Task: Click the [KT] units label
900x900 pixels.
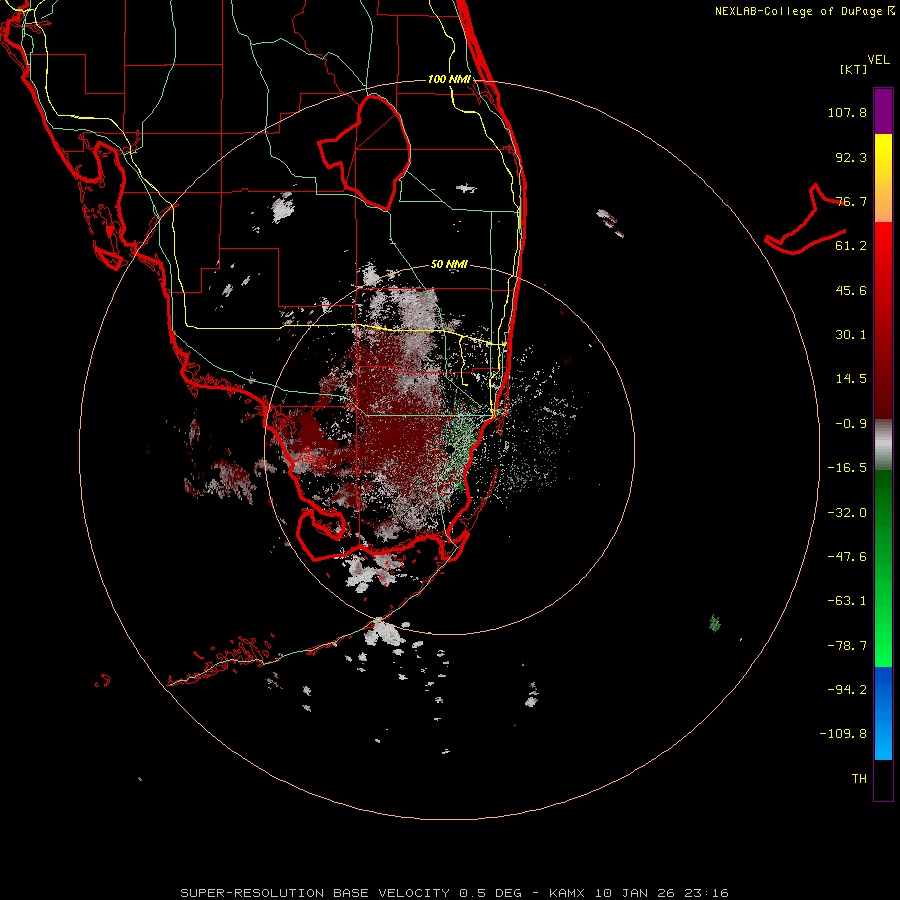Action: tap(854, 69)
